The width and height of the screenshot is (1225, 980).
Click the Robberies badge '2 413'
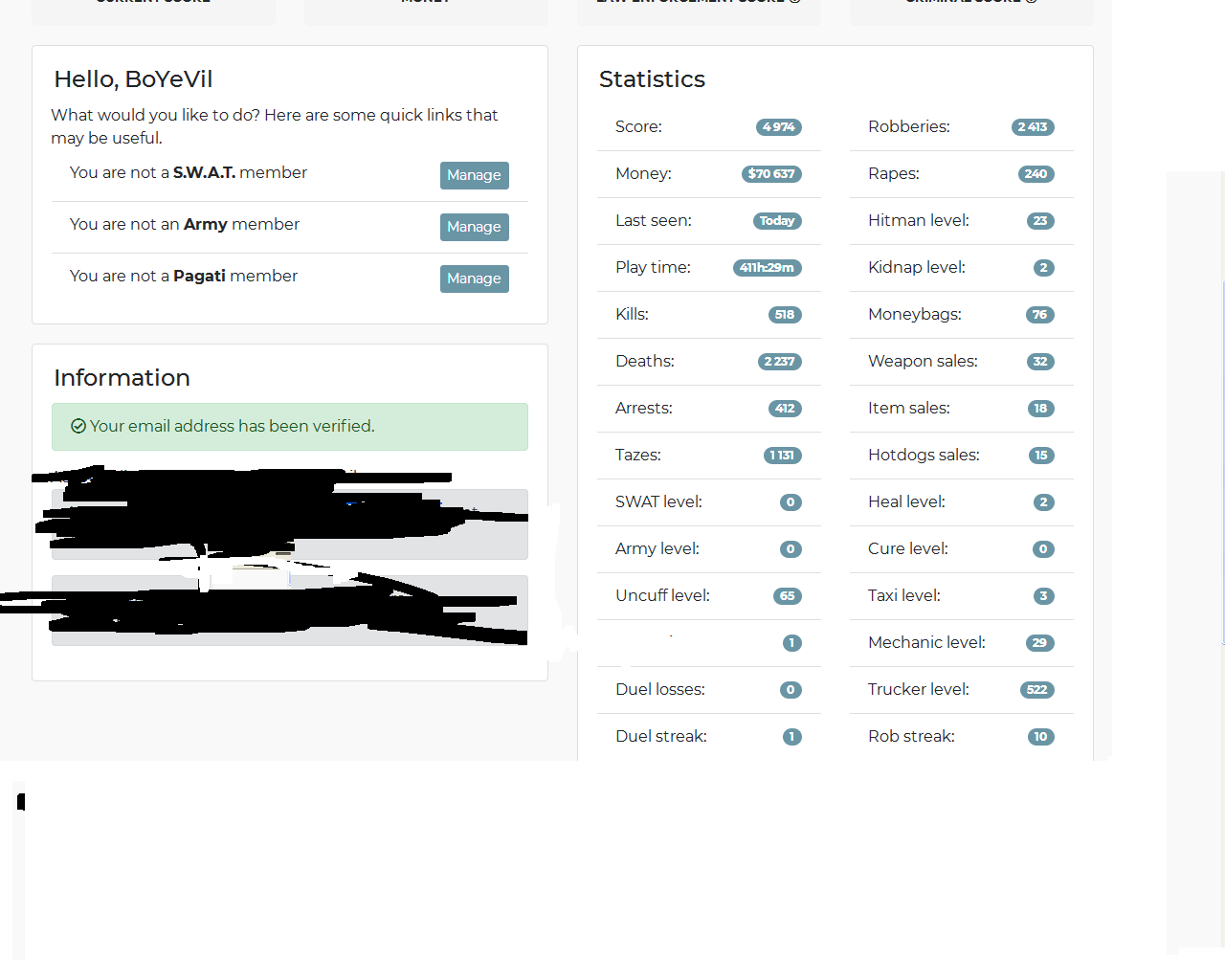click(x=1033, y=127)
